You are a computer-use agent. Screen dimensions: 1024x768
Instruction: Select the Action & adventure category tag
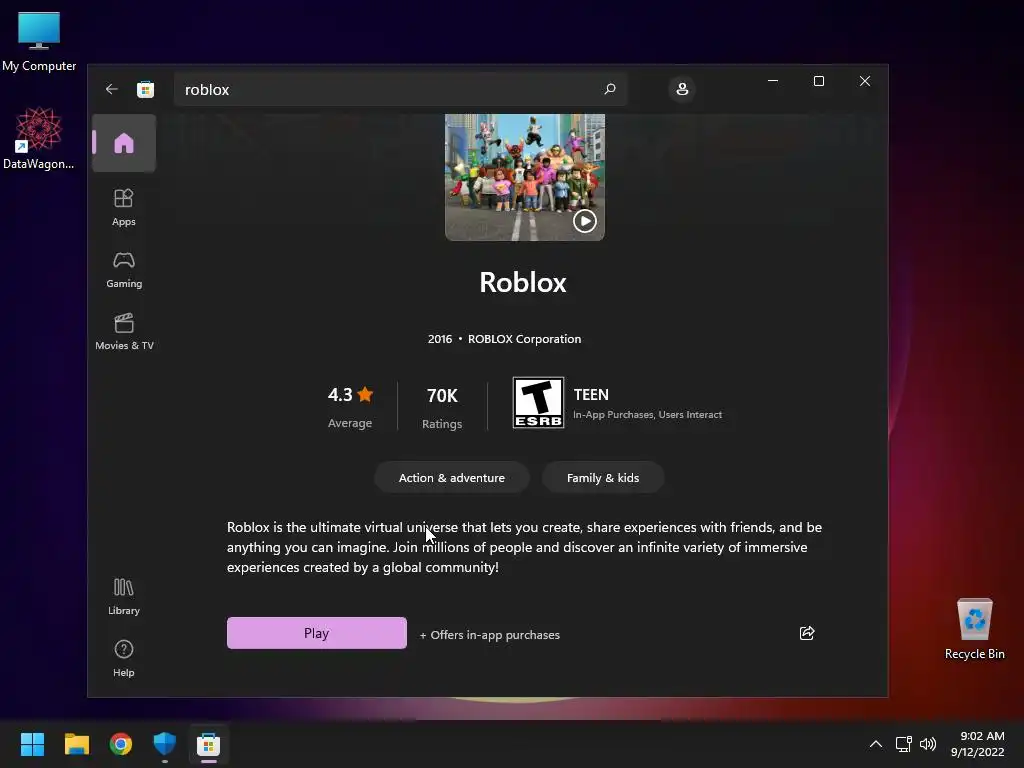point(451,477)
